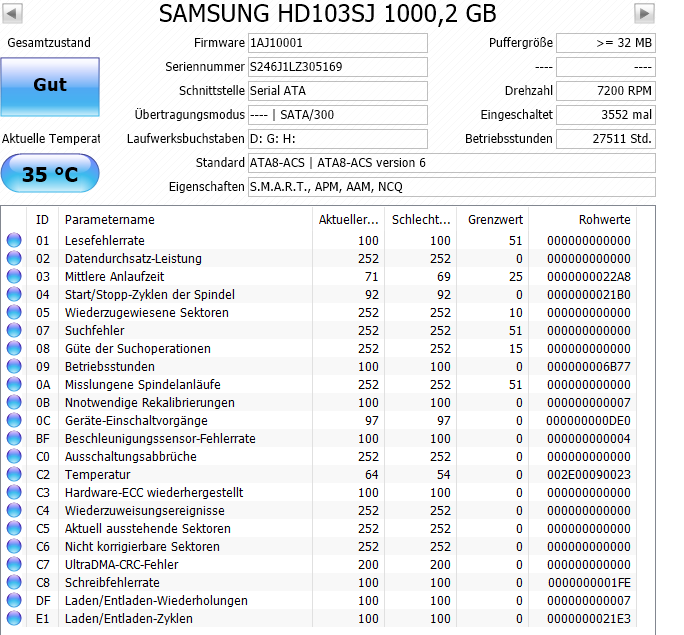Image resolution: width=684 pixels, height=635 pixels.
Task: Select the Wiederzugewiesene Sektoren parameter name
Action: pos(147,312)
